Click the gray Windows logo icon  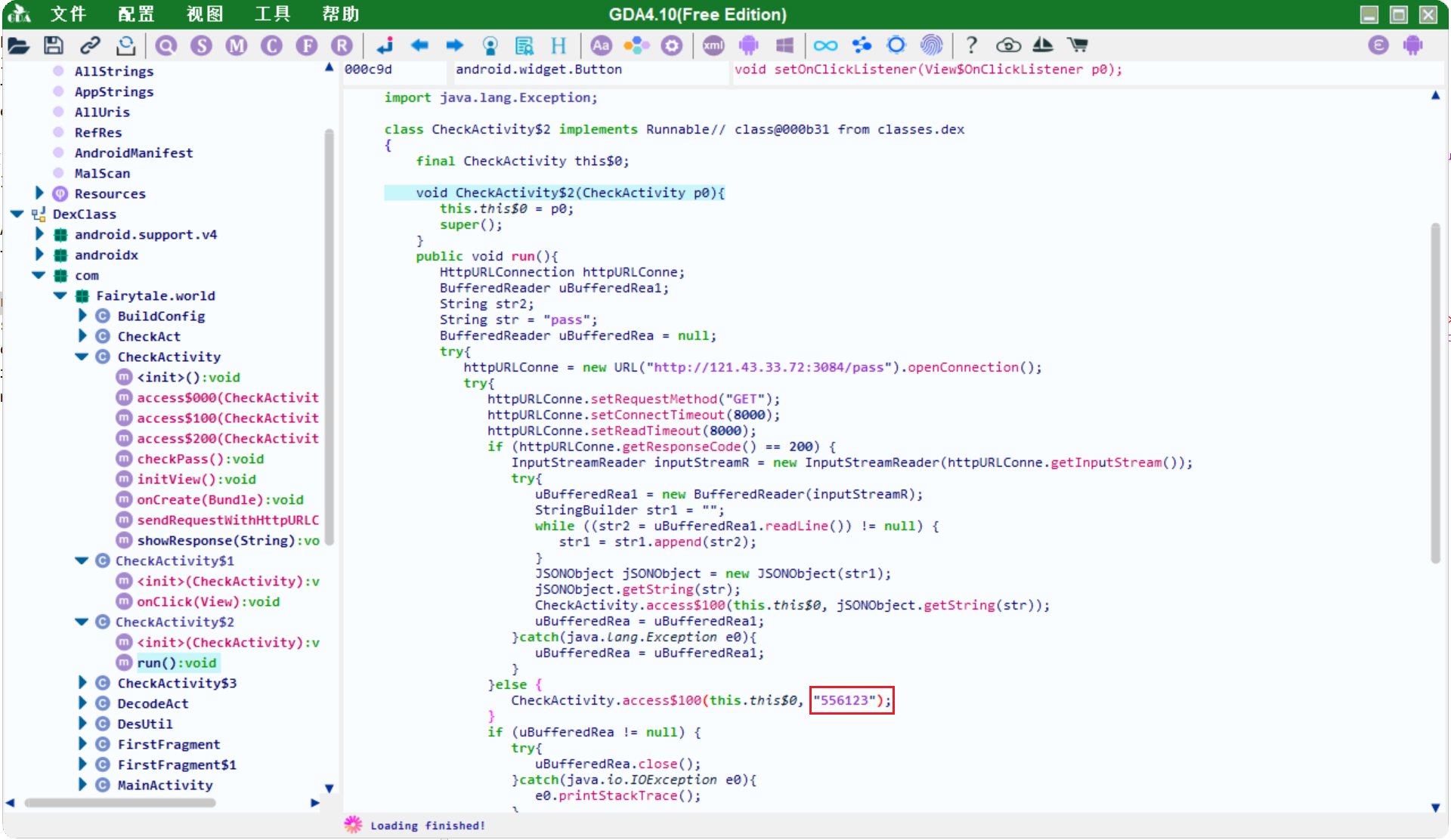tap(784, 45)
